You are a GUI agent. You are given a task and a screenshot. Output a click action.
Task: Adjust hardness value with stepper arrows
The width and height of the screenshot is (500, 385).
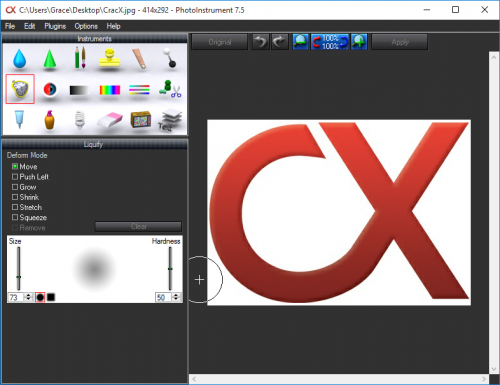click(x=176, y=297)
